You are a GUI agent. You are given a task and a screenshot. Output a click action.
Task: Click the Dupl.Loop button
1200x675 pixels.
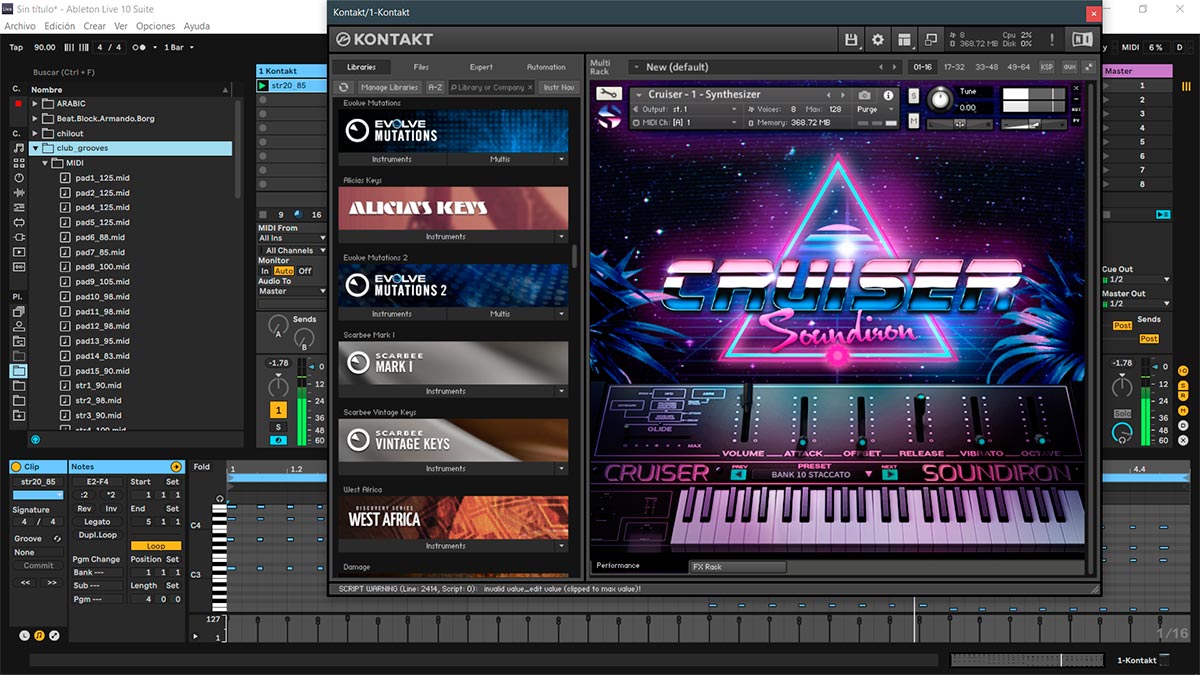[97, 535]
